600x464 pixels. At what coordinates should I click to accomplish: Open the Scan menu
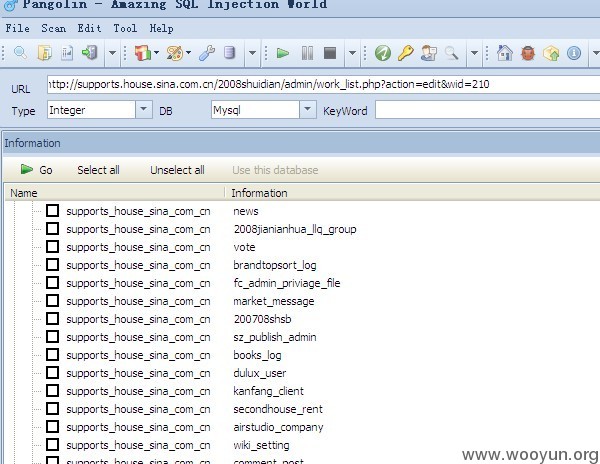pyautogui.click(x=54, y=28)
